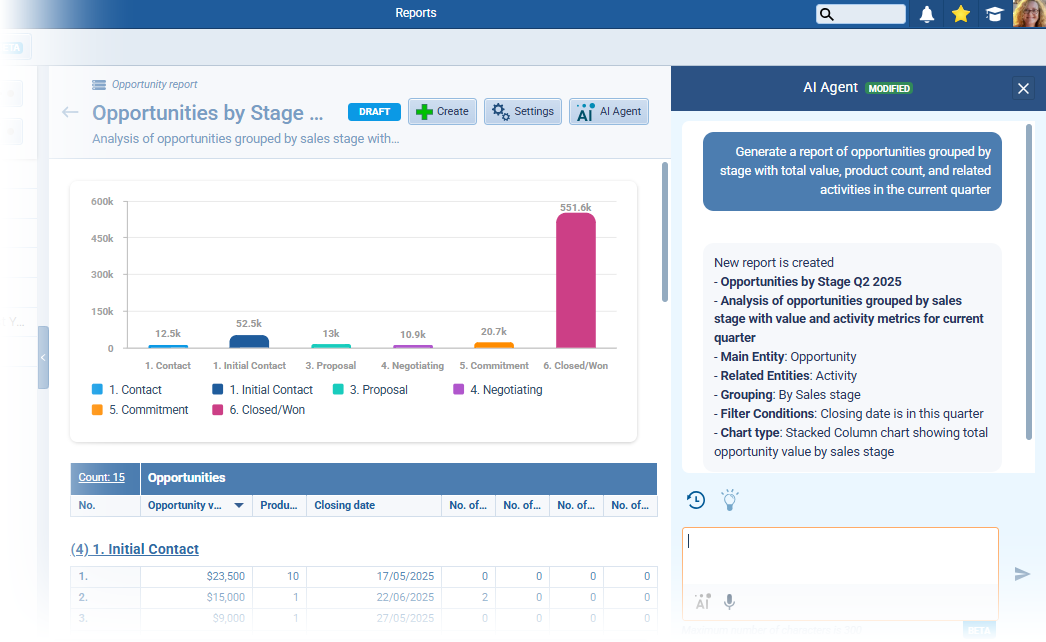
Task: Click the user profile avatar
Action: point(1028,14)
